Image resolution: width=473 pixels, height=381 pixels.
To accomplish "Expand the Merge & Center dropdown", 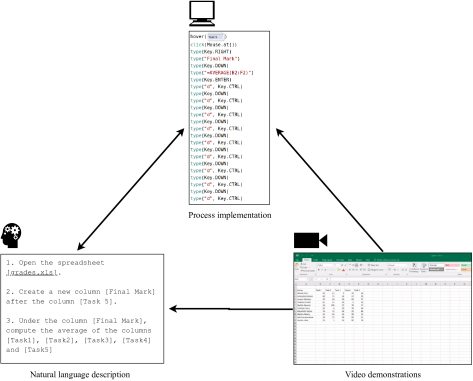I will 386,270.
